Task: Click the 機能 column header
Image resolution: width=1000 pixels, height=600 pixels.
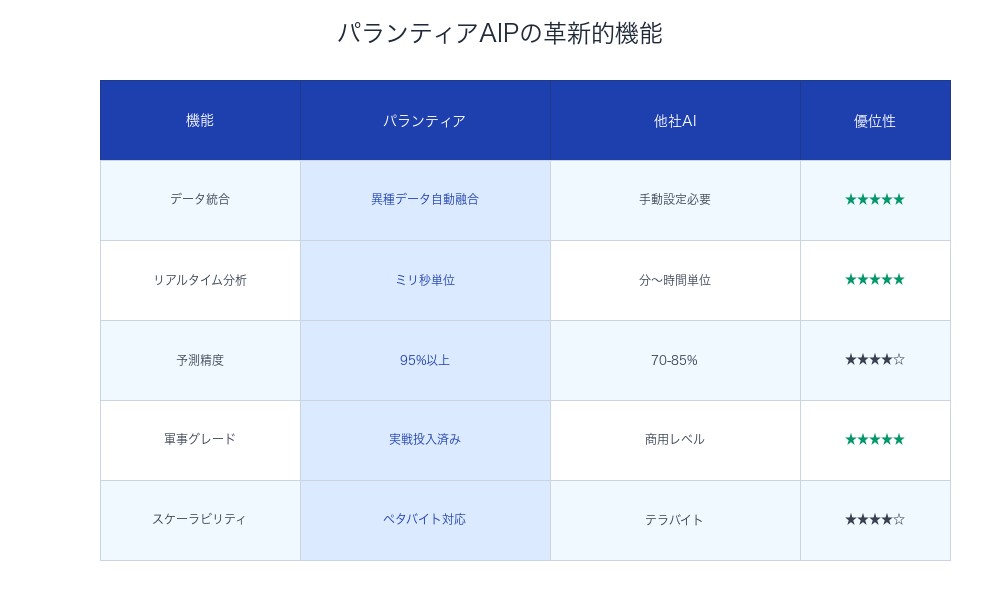Action: [200, 120]
